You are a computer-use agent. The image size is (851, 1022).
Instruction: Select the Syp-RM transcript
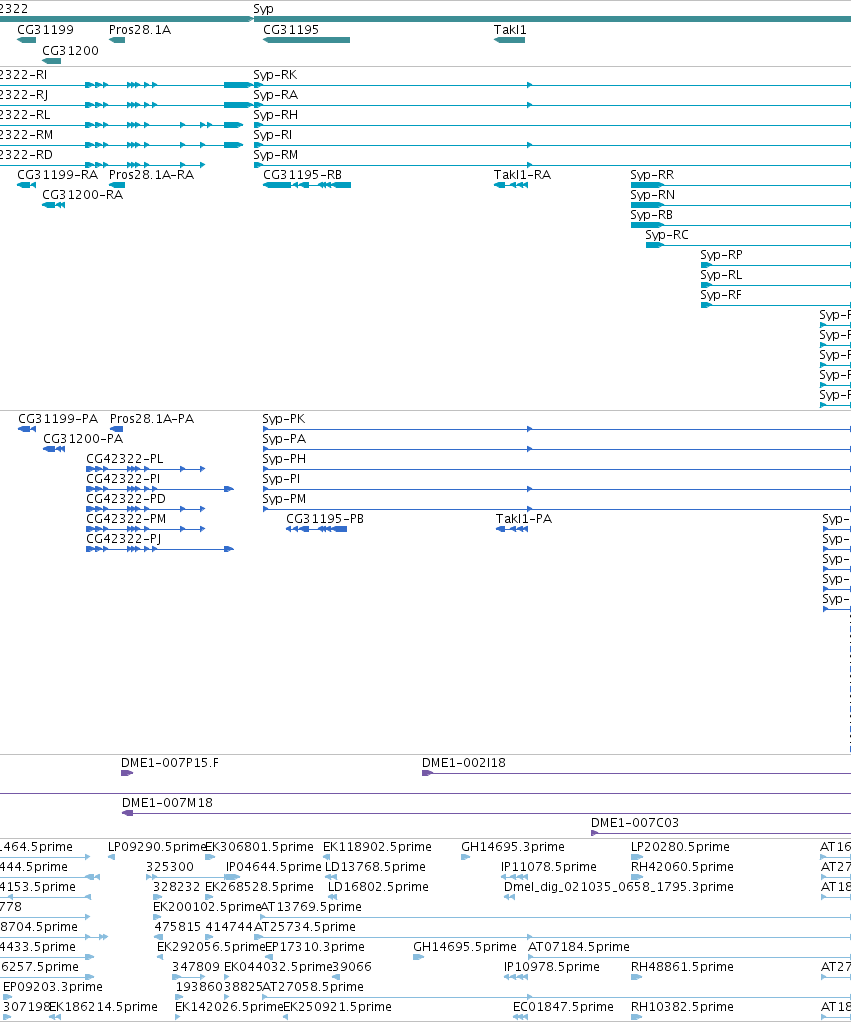pos(552,166)
